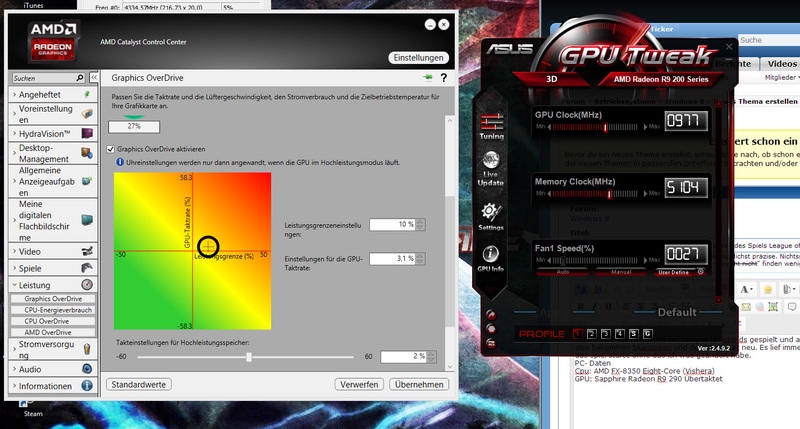Open the Tuning panel in GPU Tweak
Viewport: 800px width, 429px height.
point(491,126)
